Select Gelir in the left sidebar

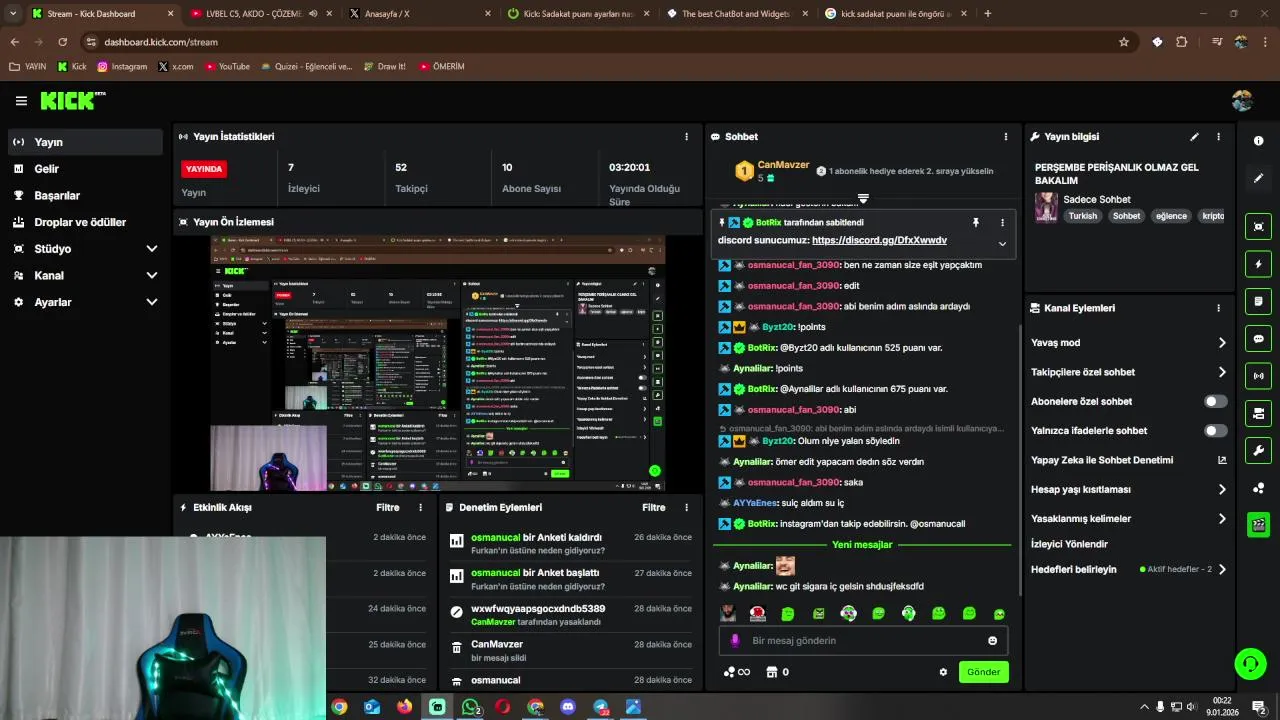coord(85,169)
